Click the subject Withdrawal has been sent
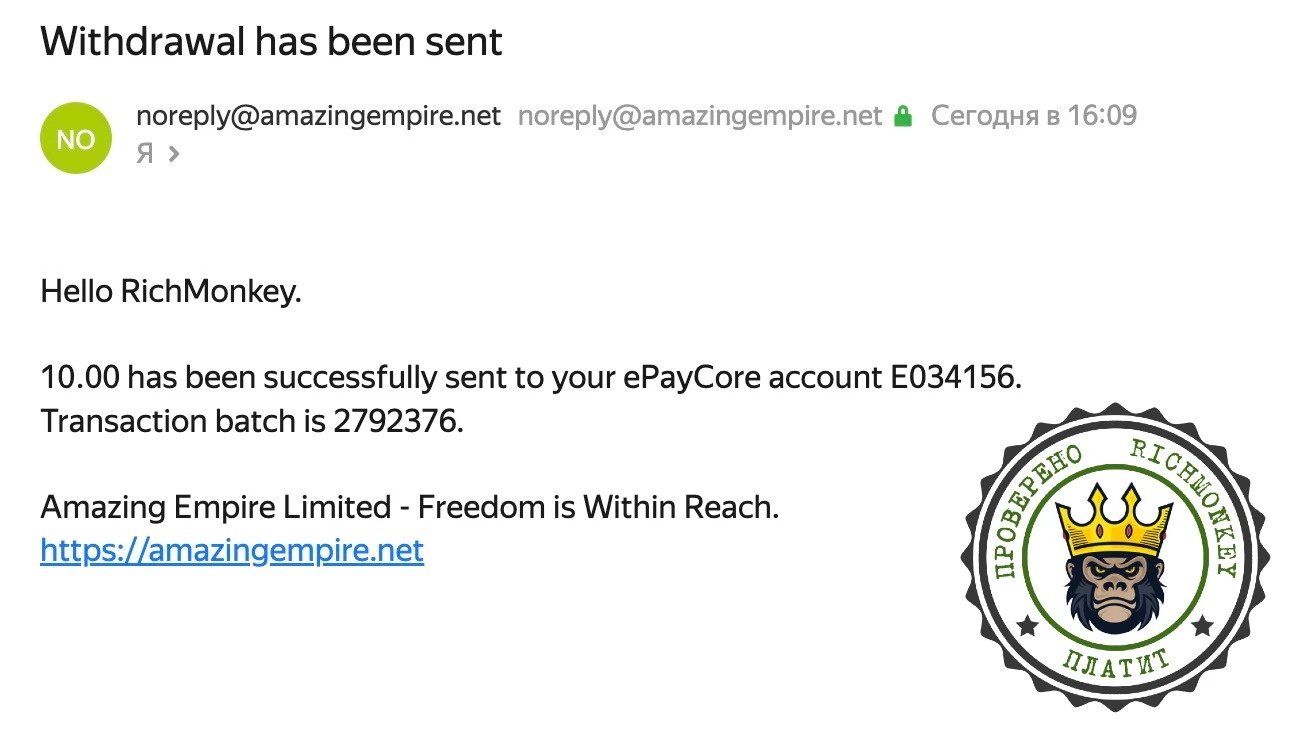 pos(271,41)
